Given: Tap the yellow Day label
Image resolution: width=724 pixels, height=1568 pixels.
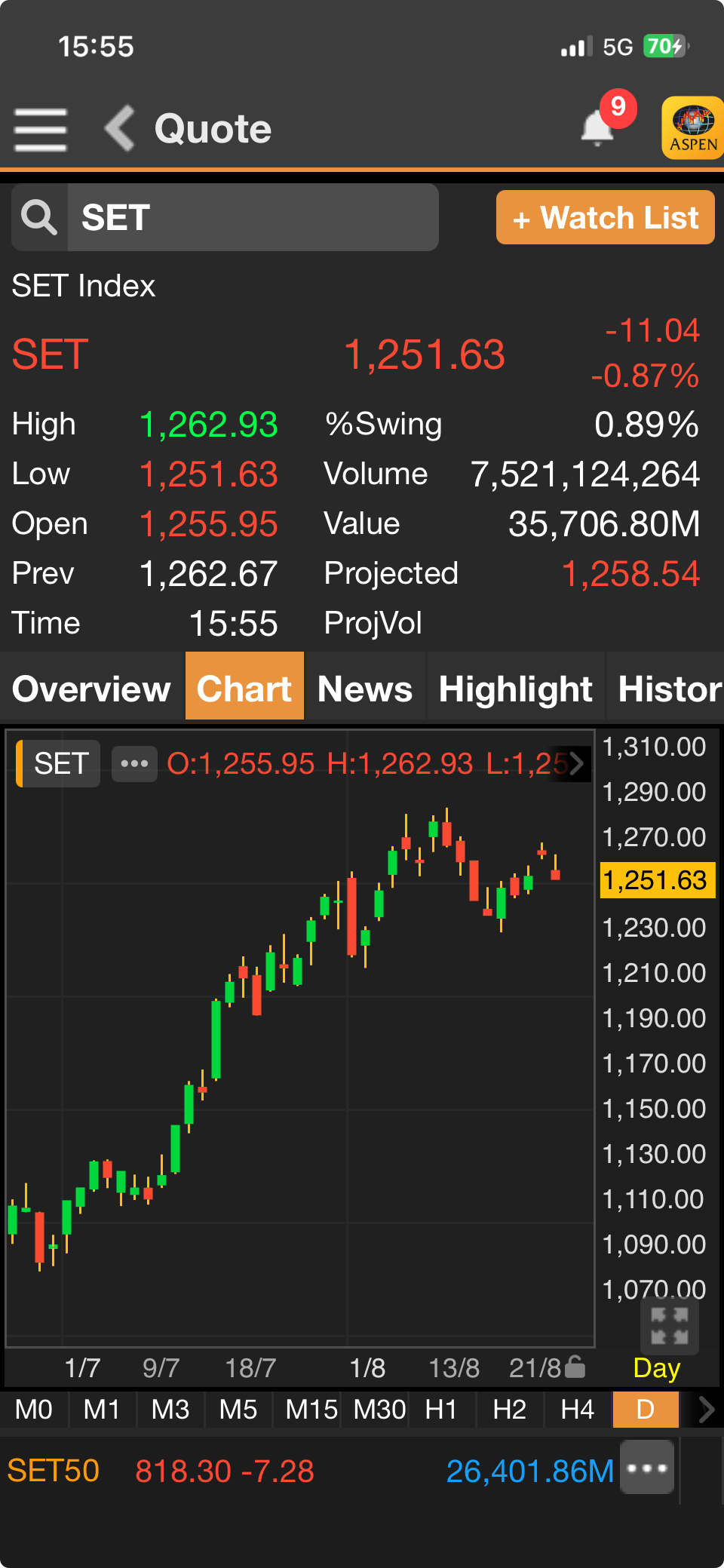Looking at the screenshot, I should tap(657, 1367).
